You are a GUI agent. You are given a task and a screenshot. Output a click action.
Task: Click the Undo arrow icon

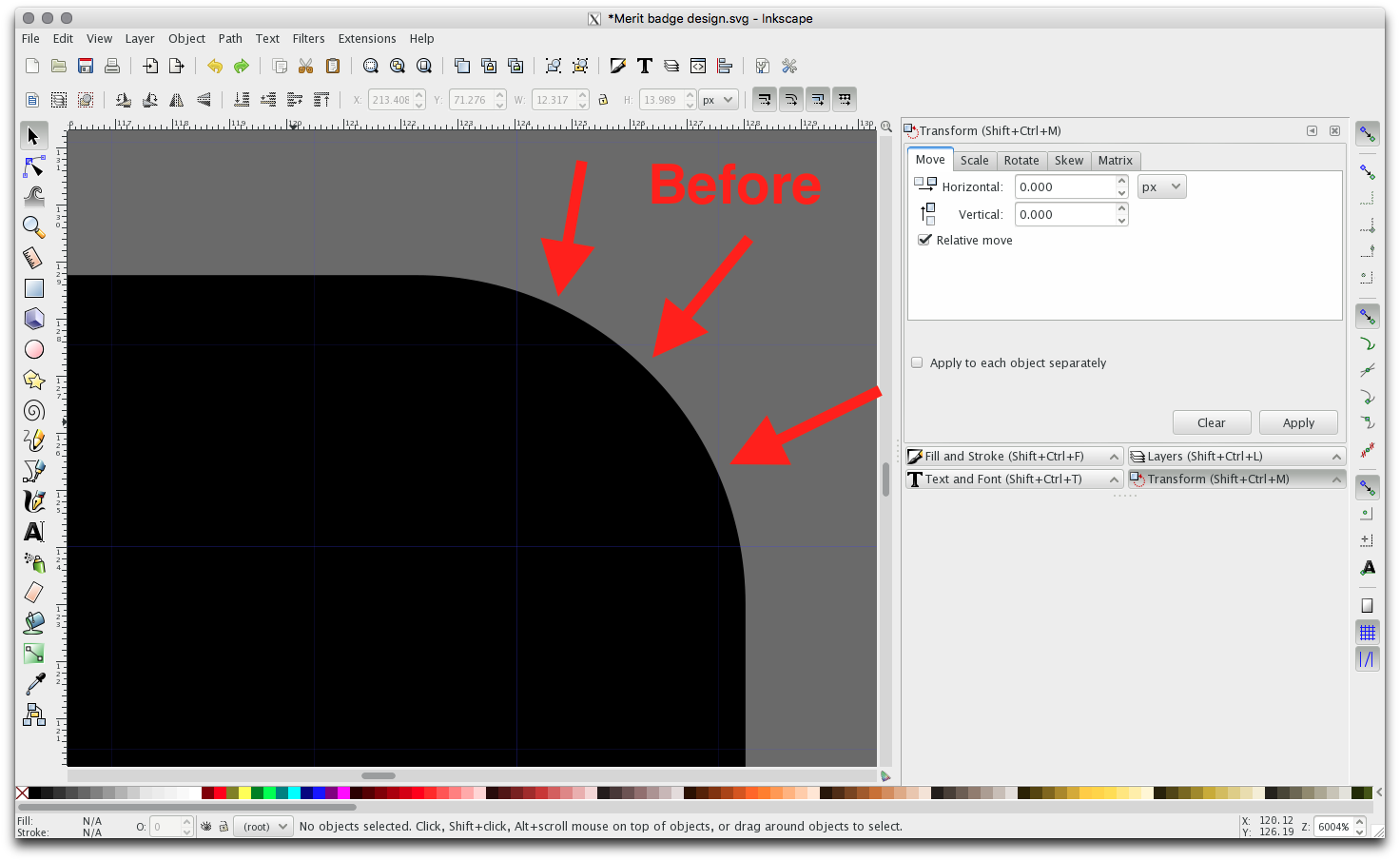pos(215,66)
